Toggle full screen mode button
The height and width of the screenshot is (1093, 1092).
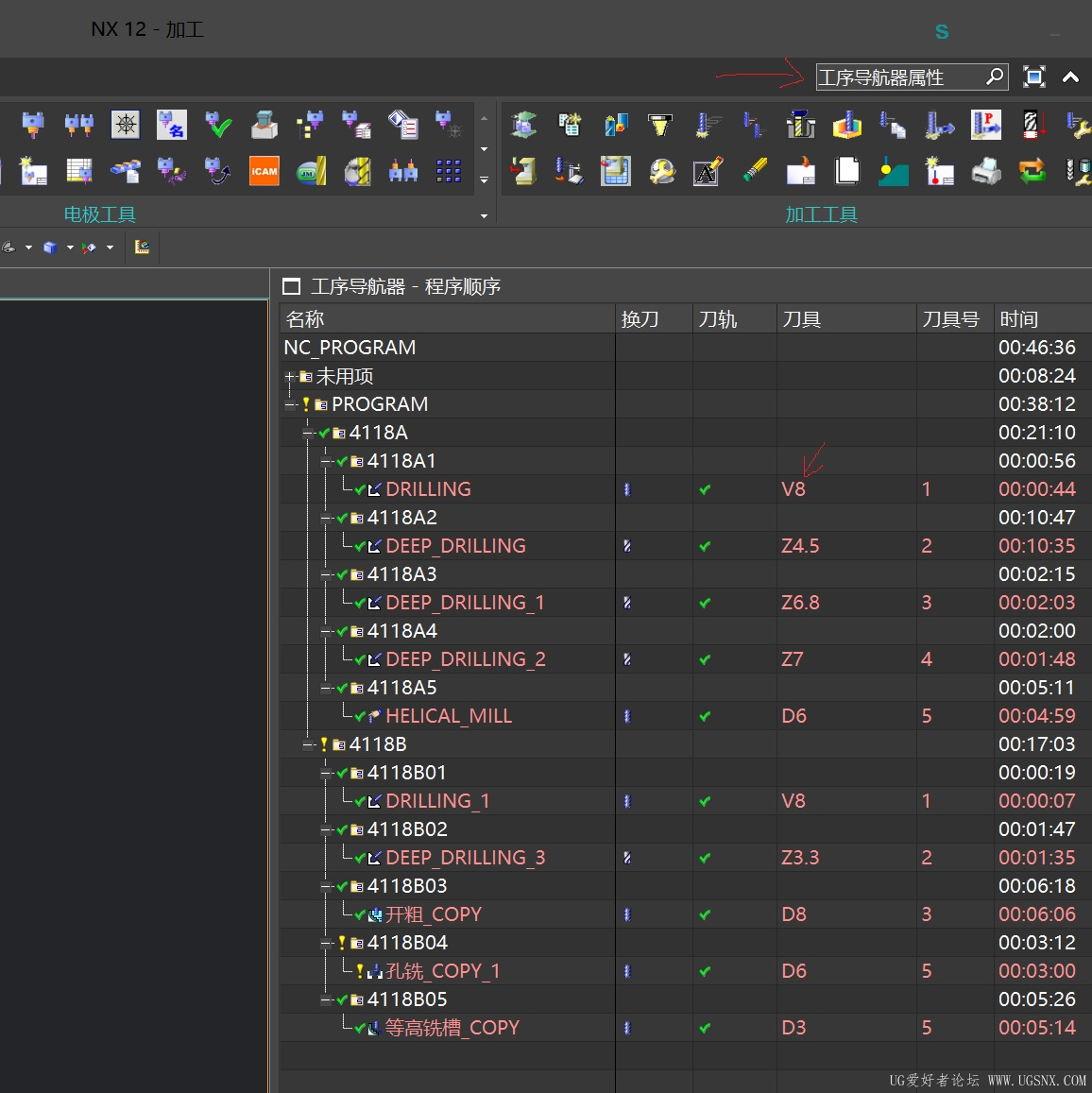(x=1034, y=77)
